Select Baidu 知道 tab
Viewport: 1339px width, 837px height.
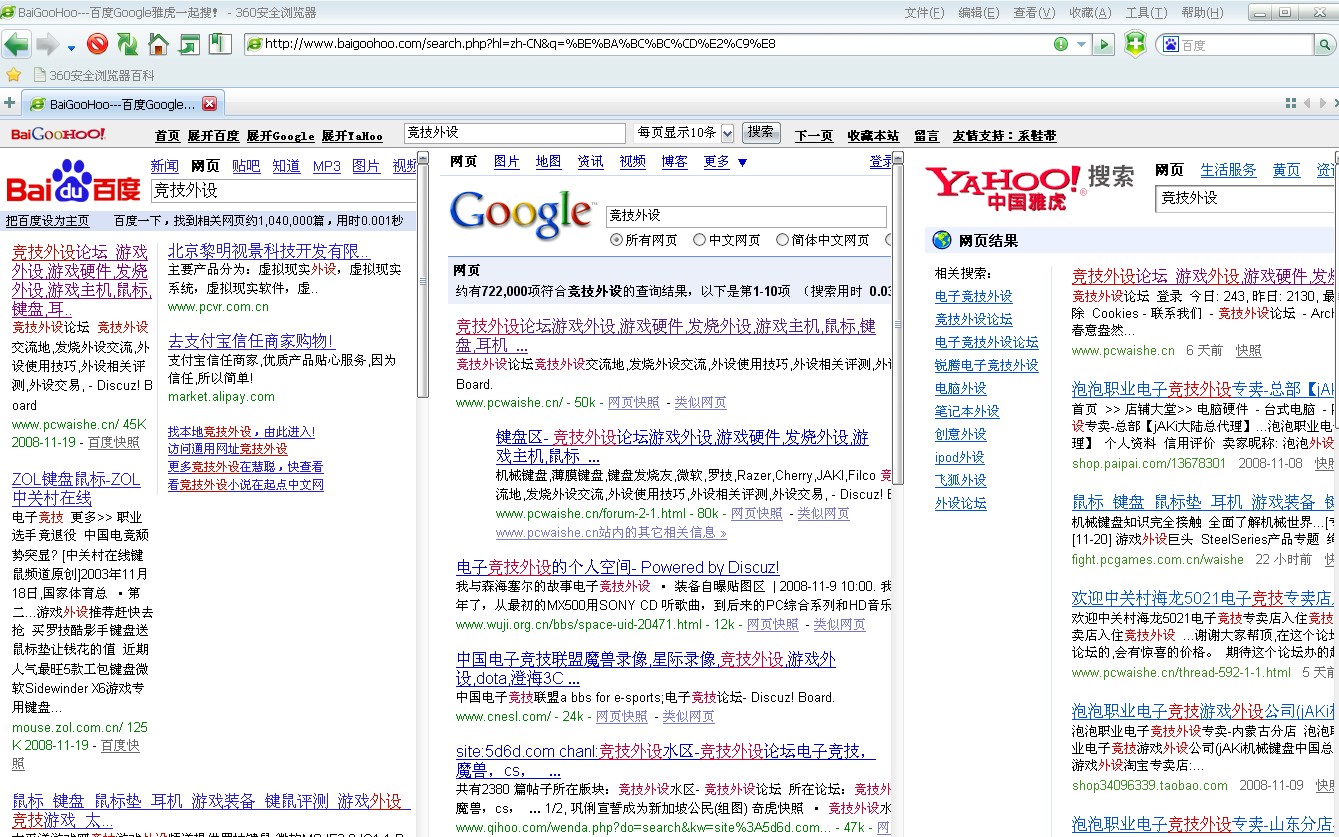286,166
